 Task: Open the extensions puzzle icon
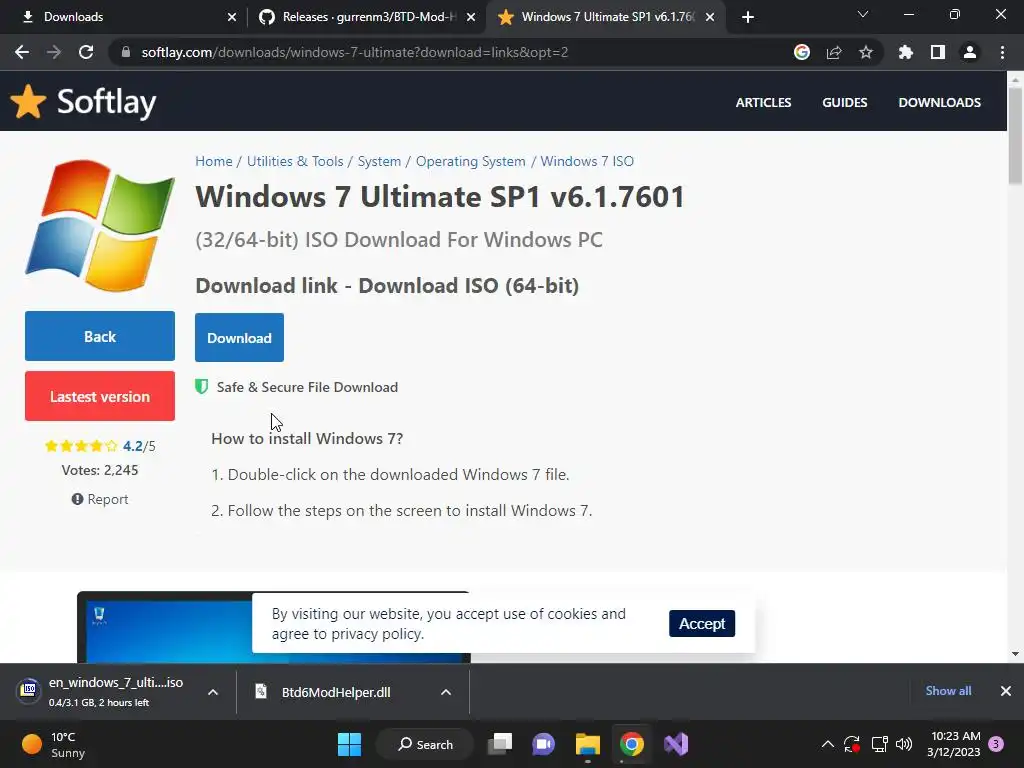click(x=906, y=52)
